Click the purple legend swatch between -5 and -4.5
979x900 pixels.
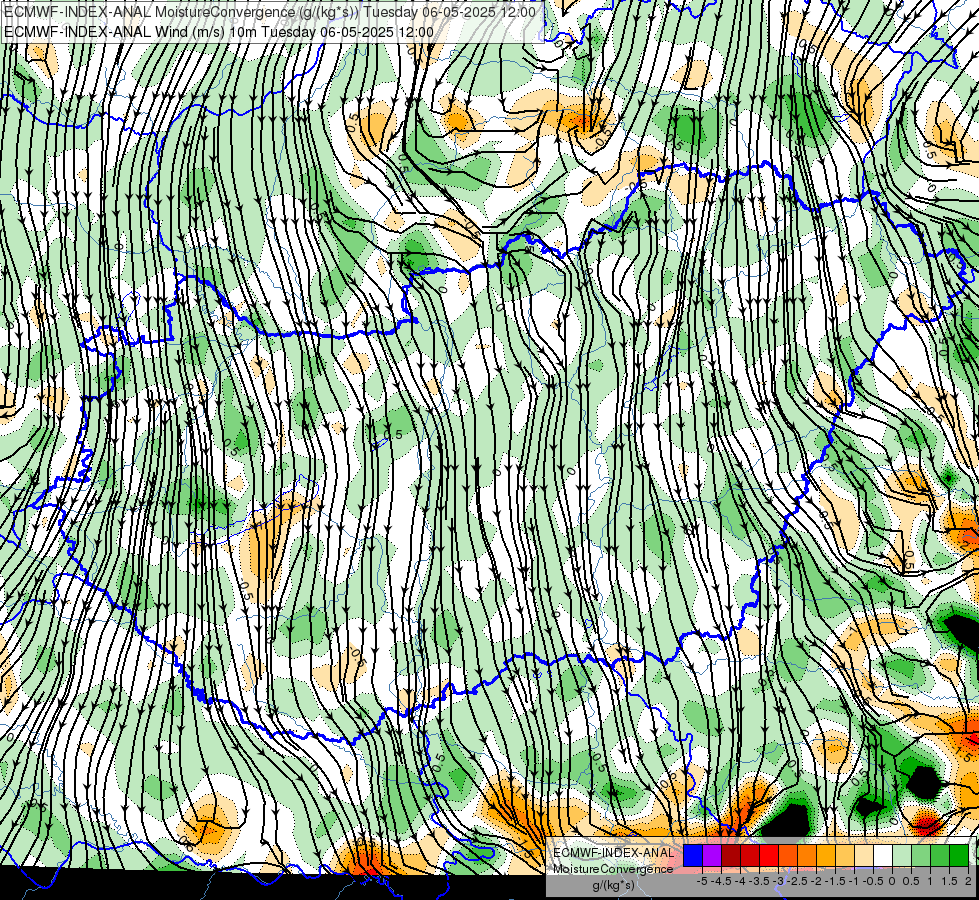[712, 856]
